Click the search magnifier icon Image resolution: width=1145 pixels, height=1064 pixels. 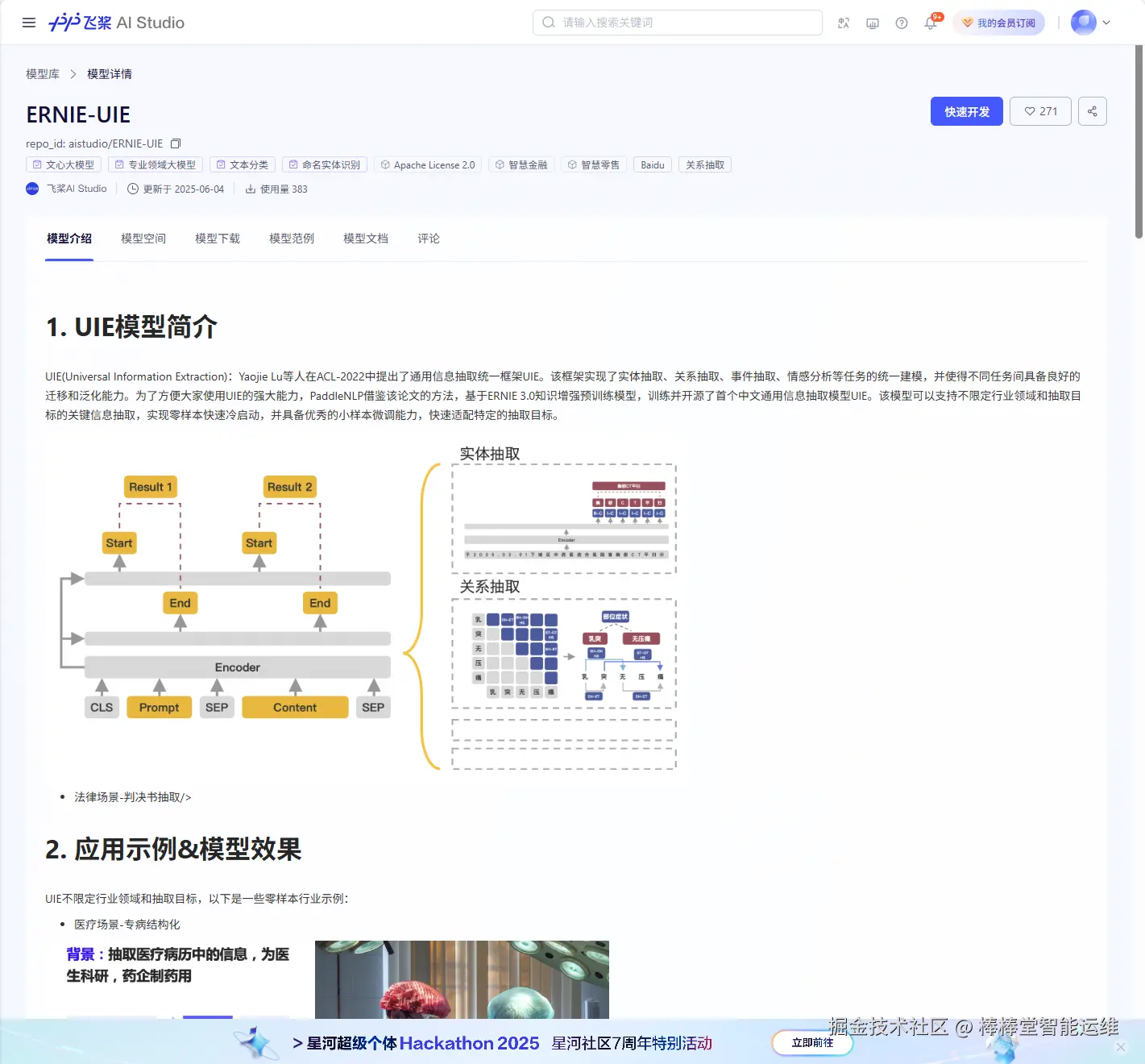coord(549,23)
